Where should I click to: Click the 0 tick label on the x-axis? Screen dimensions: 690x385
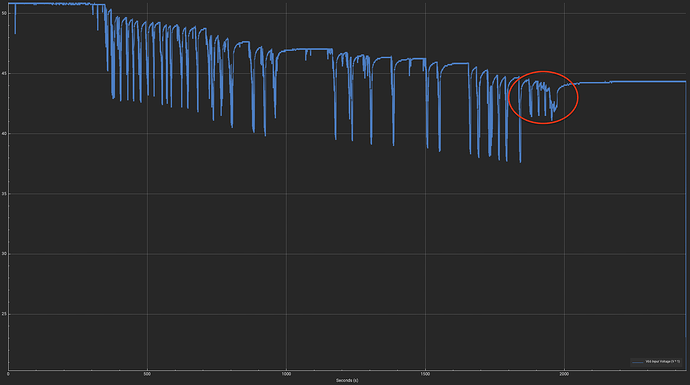tap(8, 374)
